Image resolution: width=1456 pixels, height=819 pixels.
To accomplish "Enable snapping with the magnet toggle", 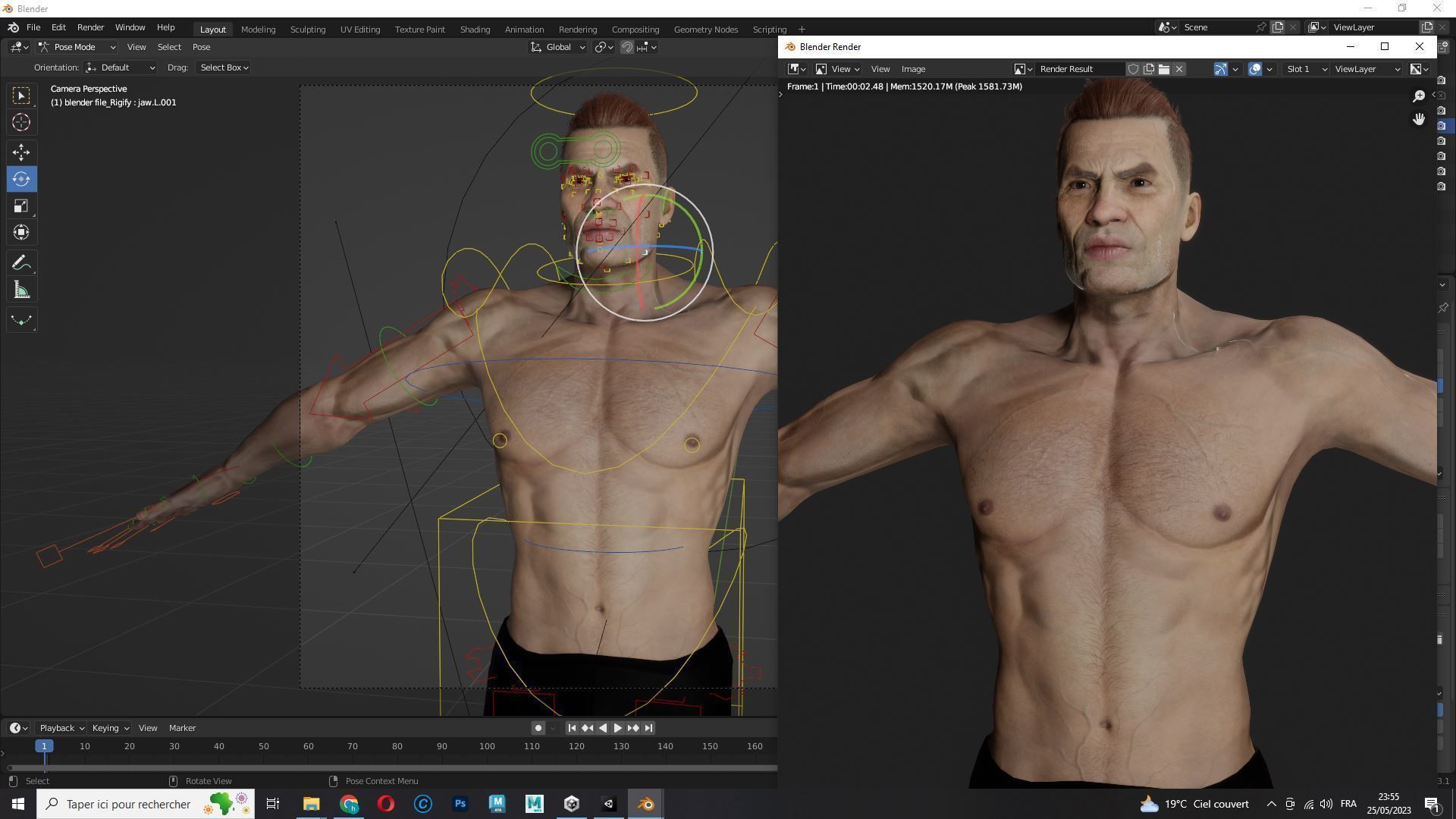I will (x=627, y=46).
